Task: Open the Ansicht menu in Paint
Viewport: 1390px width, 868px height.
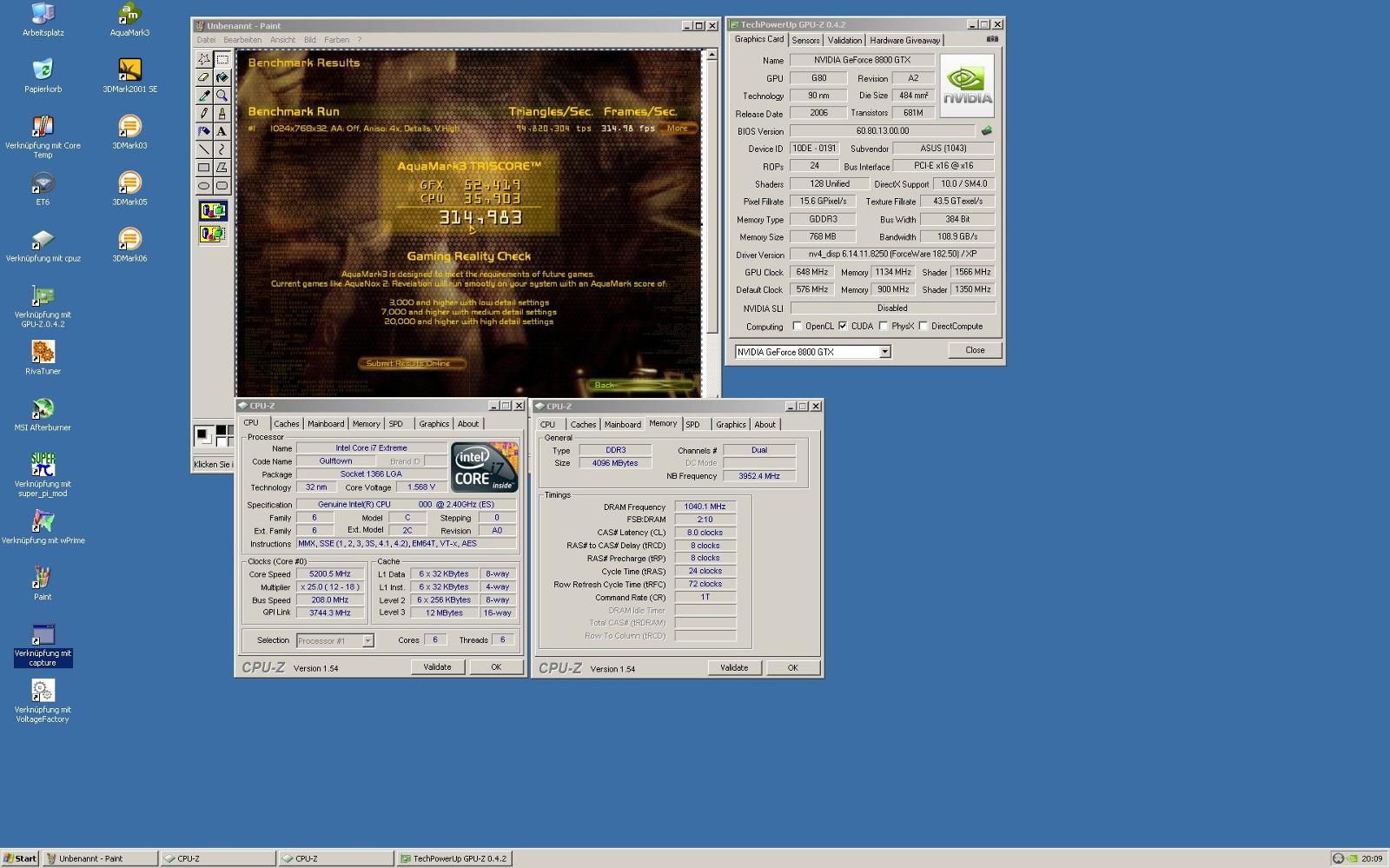Action: pyautogui.click(x=282, y=40)
